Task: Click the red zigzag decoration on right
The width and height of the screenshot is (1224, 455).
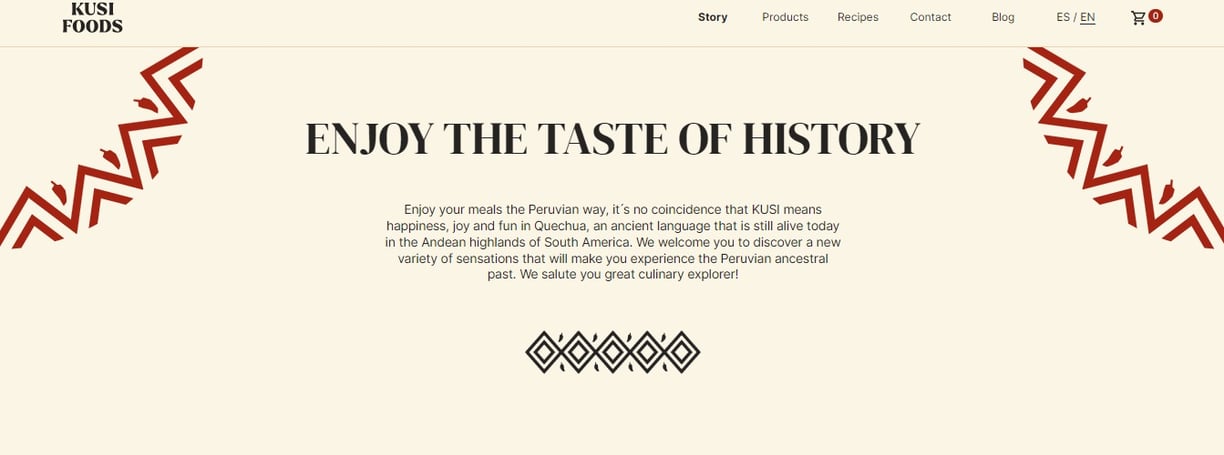Action: coord(1124,148)
